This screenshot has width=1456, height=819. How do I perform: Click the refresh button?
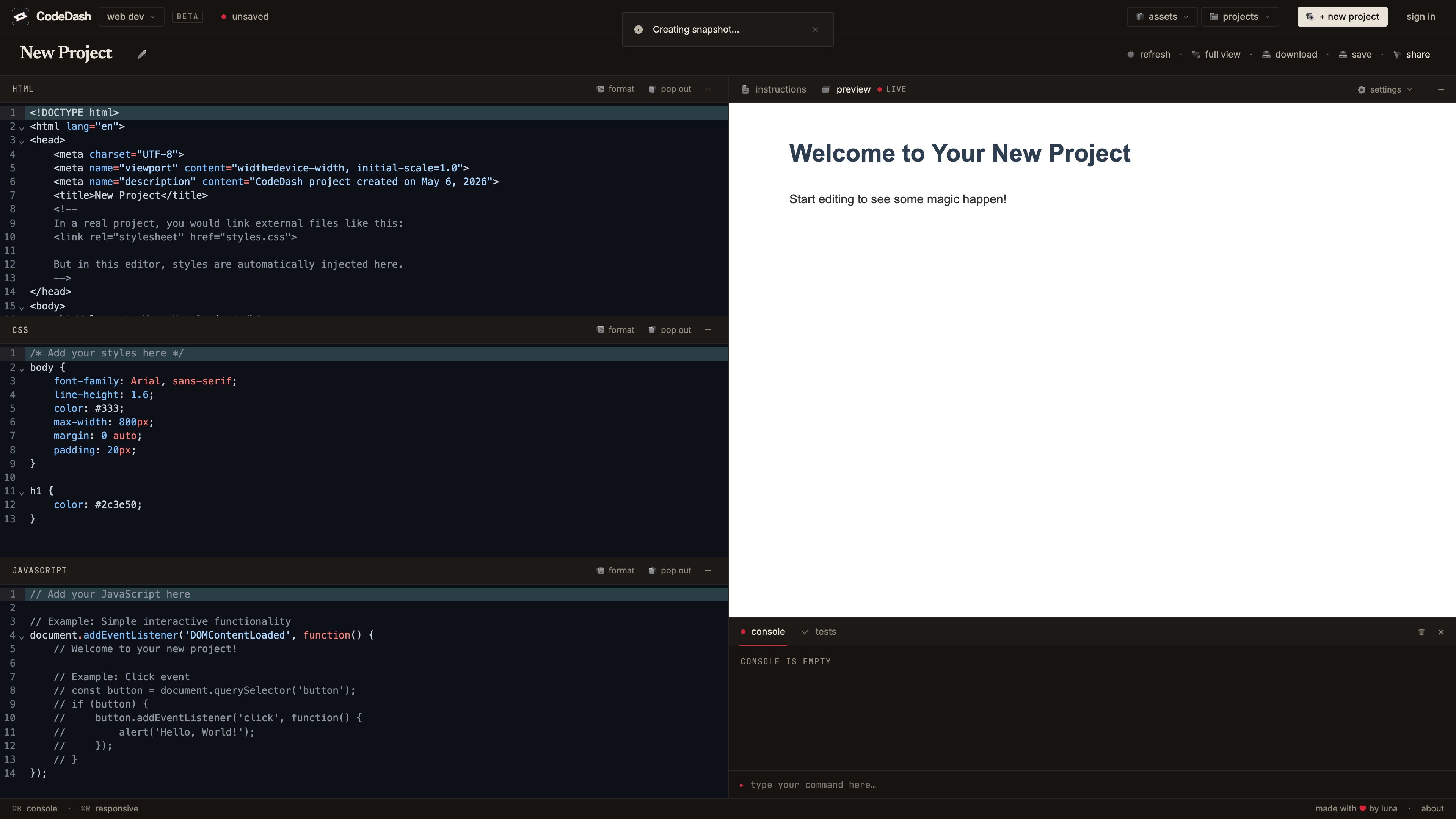pos(1148,54)
